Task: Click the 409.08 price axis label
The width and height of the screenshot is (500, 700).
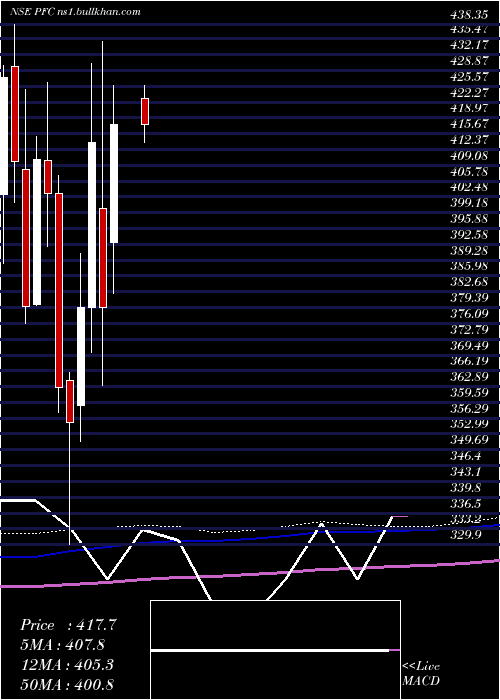Action: (x=471, y=156)
